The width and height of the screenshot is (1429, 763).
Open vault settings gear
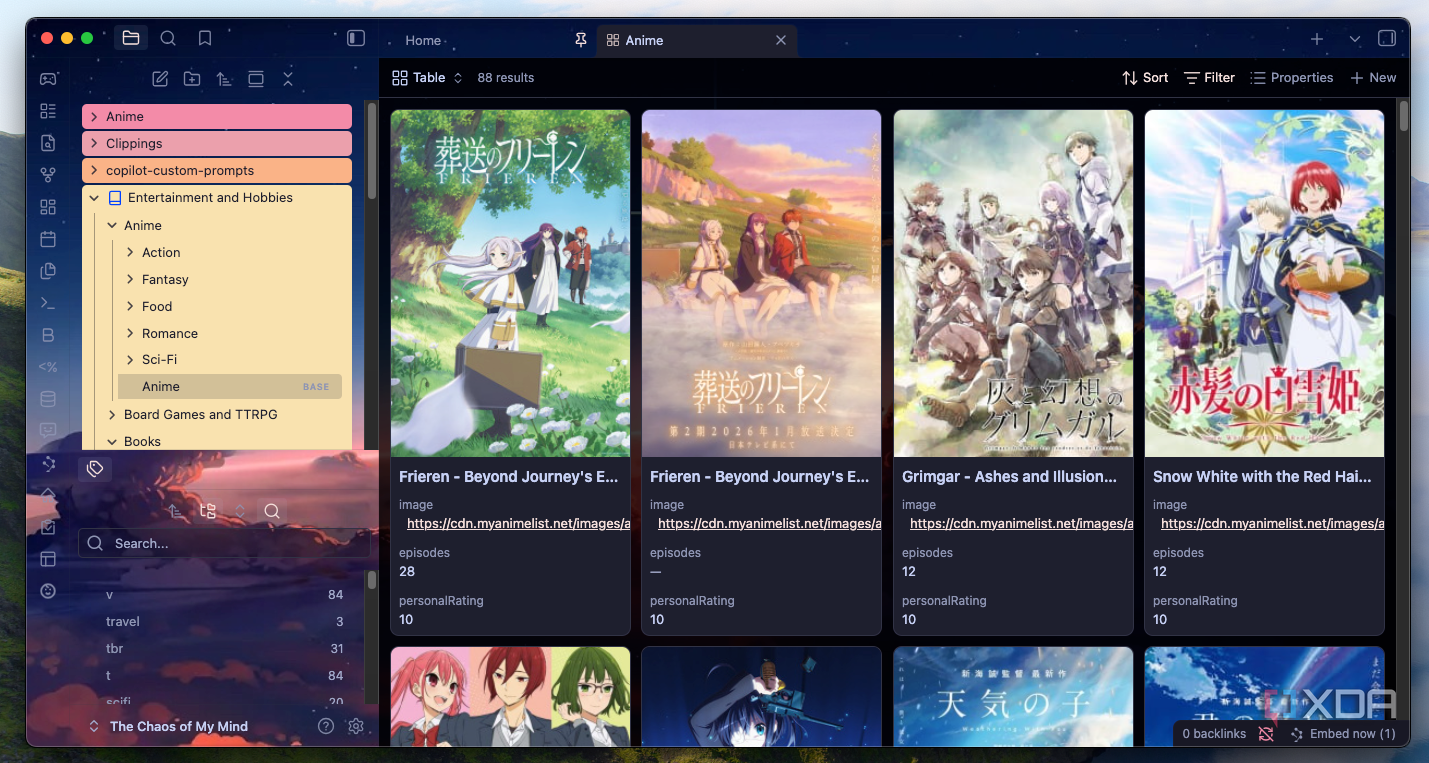click(x=356, y=727)
